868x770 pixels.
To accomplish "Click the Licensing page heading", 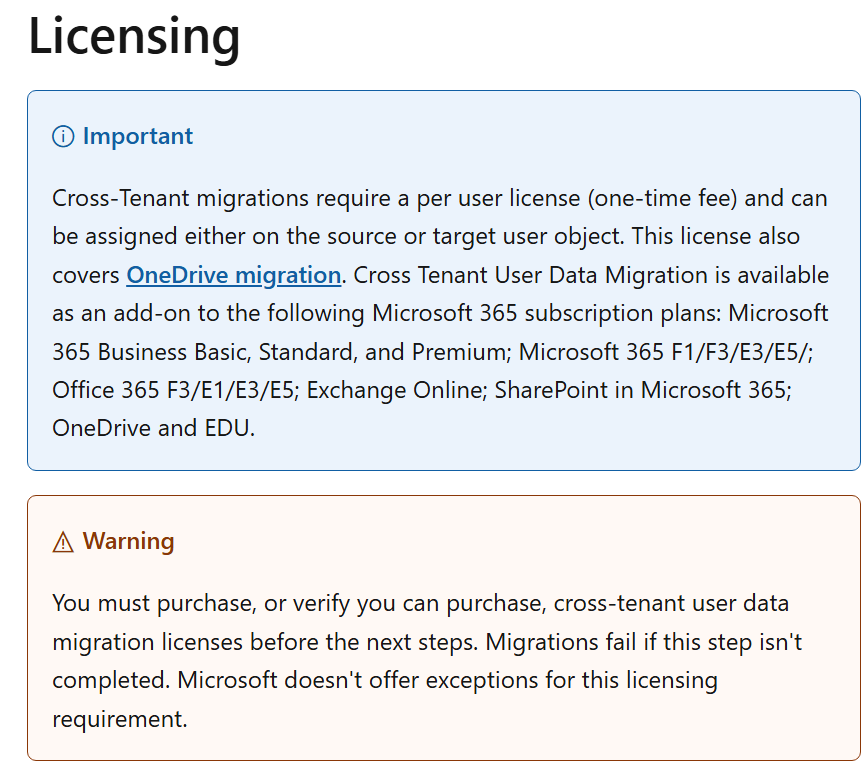I will pyautogui.click(x=134, y=36).
